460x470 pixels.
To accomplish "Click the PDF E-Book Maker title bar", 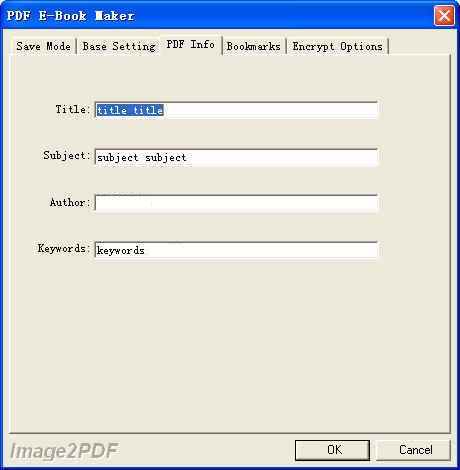I will (x=217, y=15).
